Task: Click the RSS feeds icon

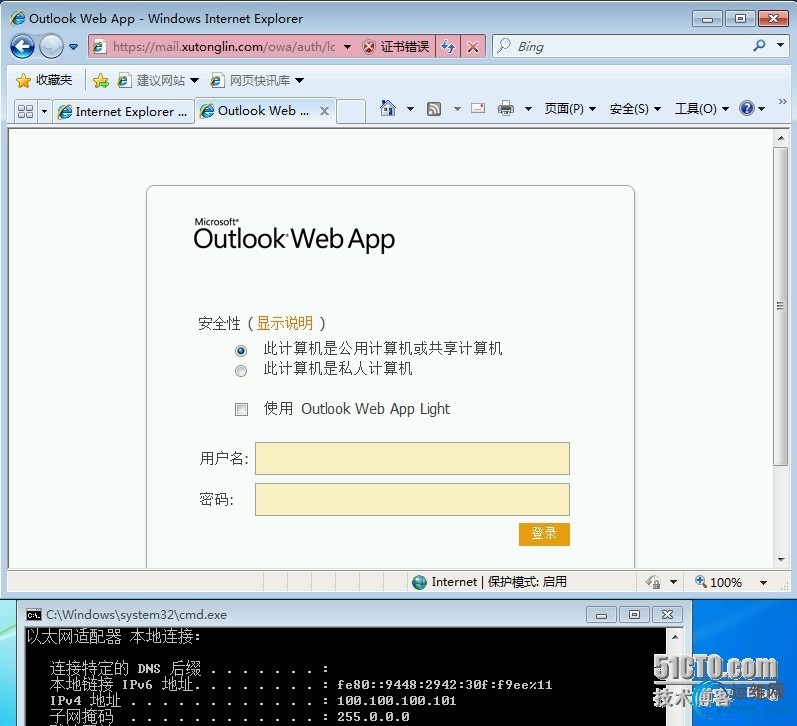Action: point(434,108)
